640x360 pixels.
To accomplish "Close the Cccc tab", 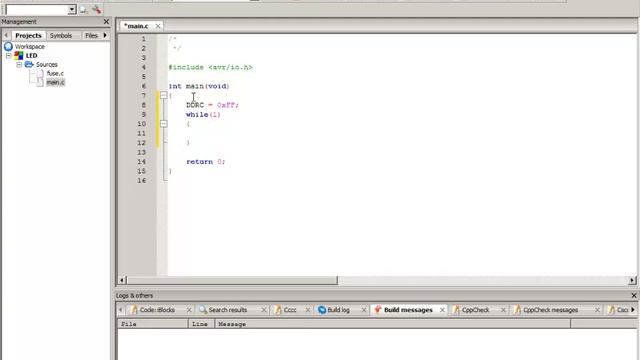I will (x=308, y=310).
